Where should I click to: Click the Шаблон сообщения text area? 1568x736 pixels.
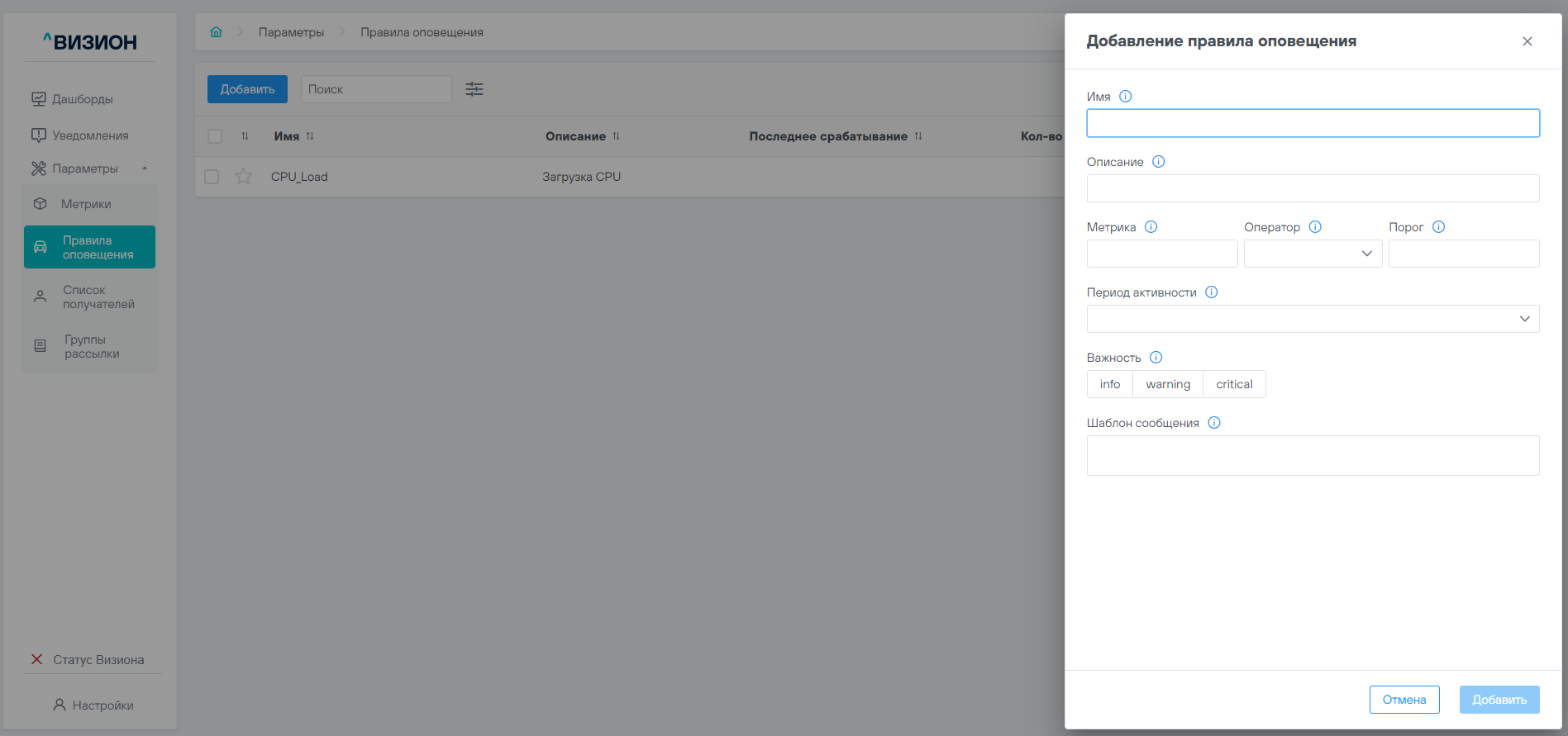(1312, 455)
